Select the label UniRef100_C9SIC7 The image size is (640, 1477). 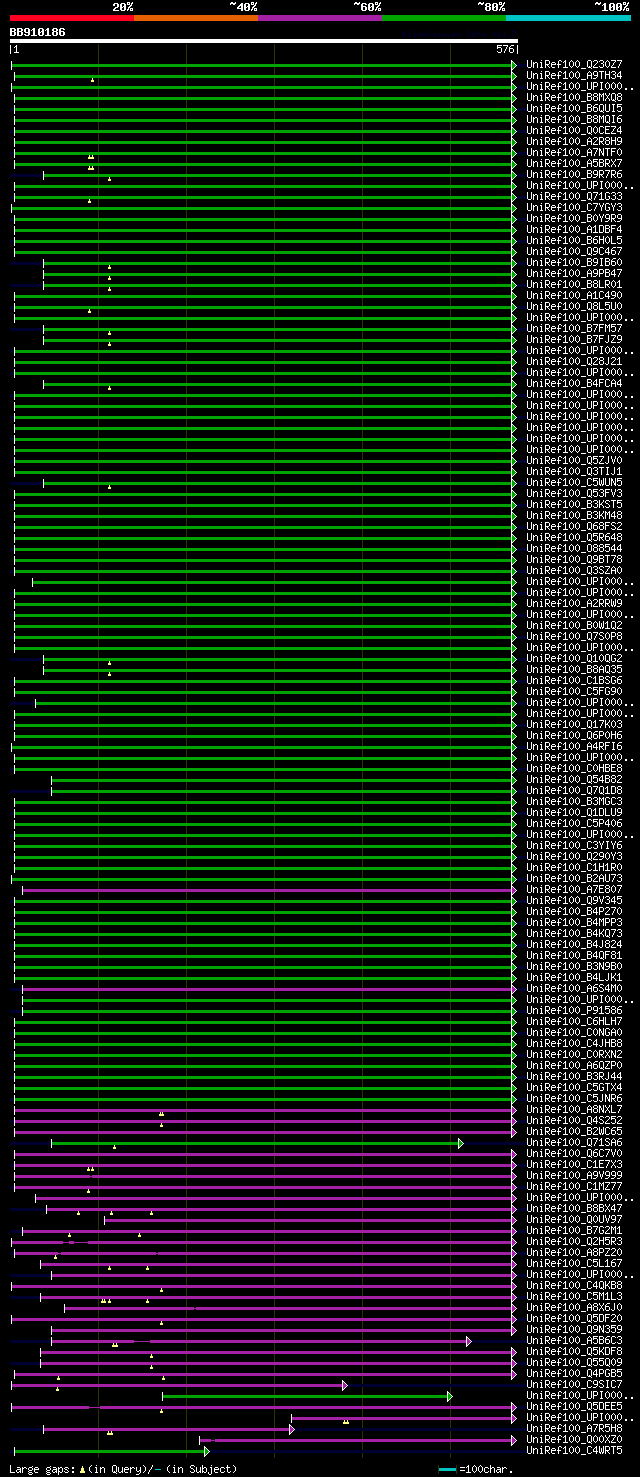pyautogui.click(x=574, y=1384)
